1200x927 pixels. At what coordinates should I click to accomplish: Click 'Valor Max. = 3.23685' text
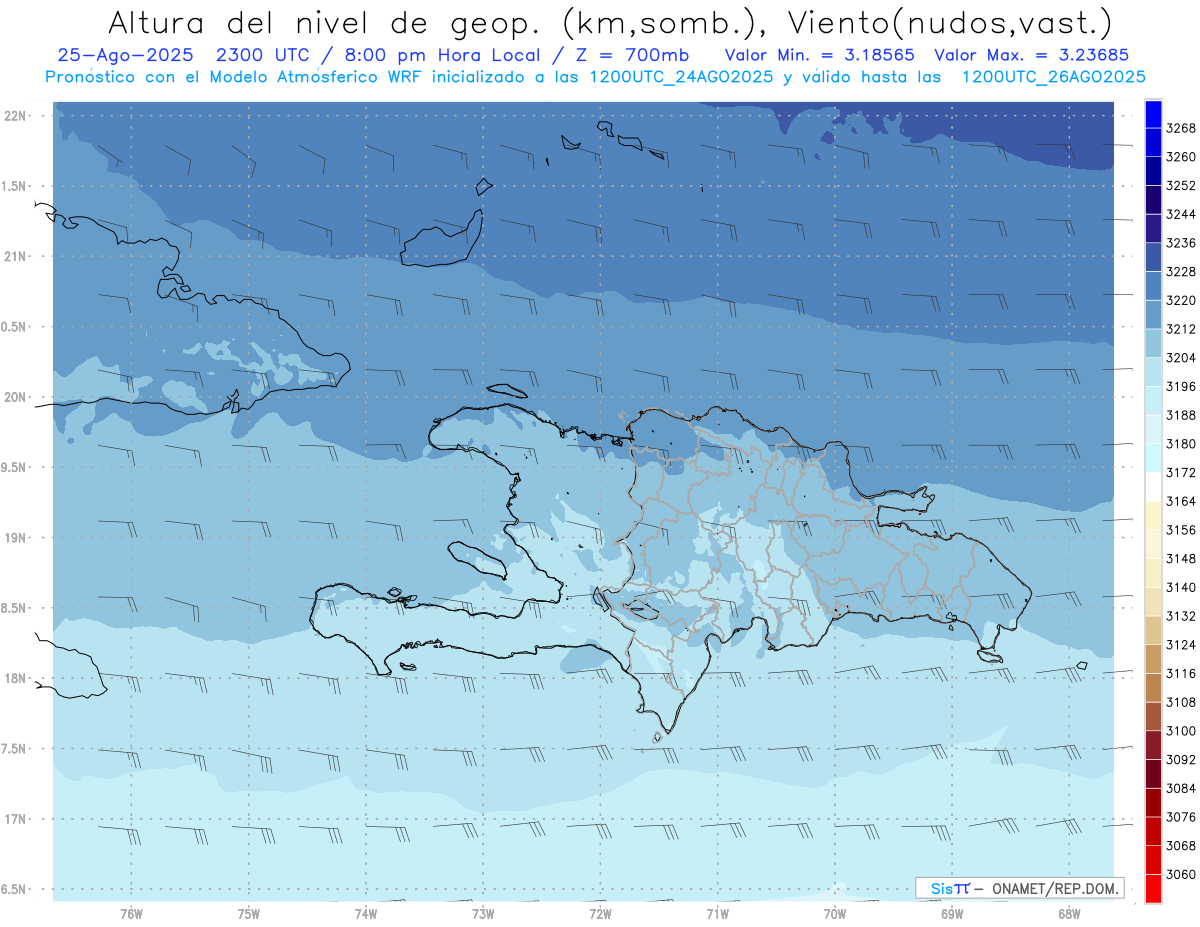(1032, 54)
